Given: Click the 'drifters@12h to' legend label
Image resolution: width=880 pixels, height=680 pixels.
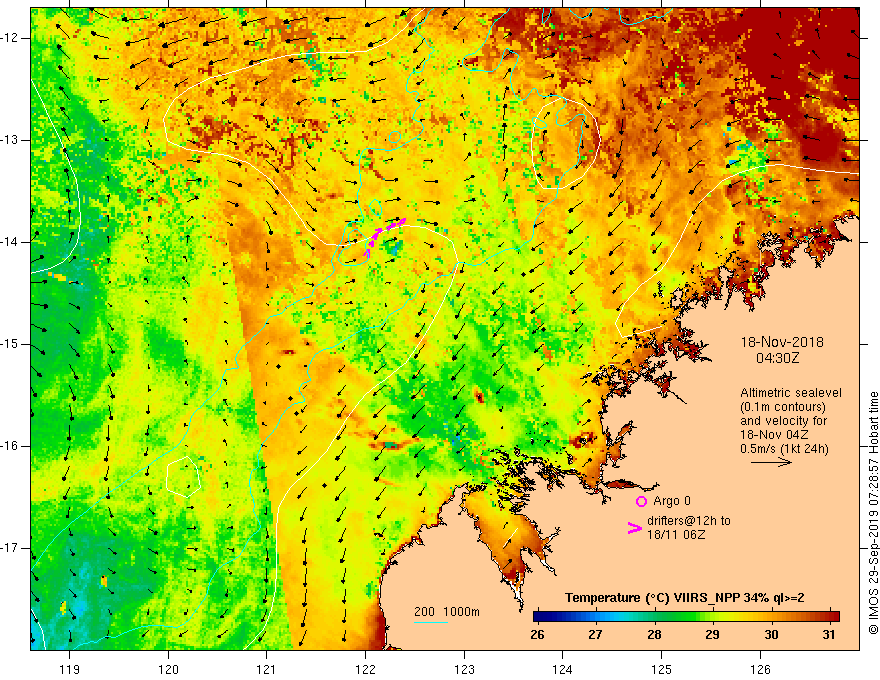Looking at the screenshot, I should coord(689,521).
